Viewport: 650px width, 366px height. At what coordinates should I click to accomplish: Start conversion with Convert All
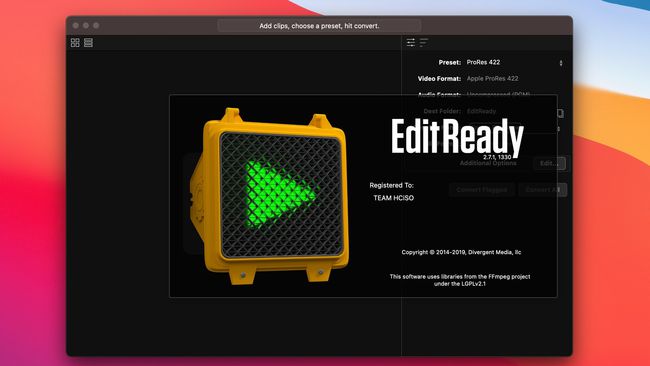tap(543, 190)
